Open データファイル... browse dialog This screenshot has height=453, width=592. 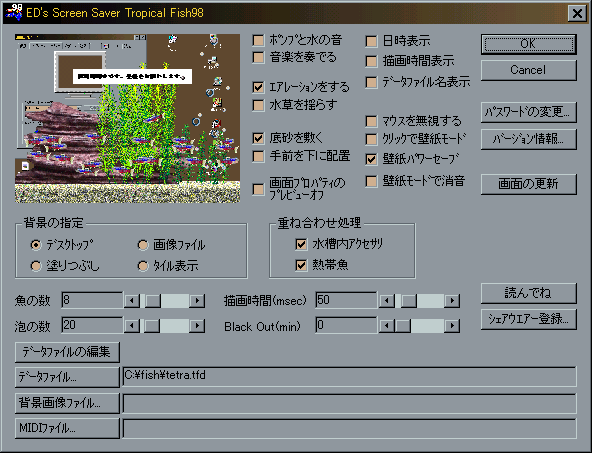pyautogui.click(x=67, y=377)
